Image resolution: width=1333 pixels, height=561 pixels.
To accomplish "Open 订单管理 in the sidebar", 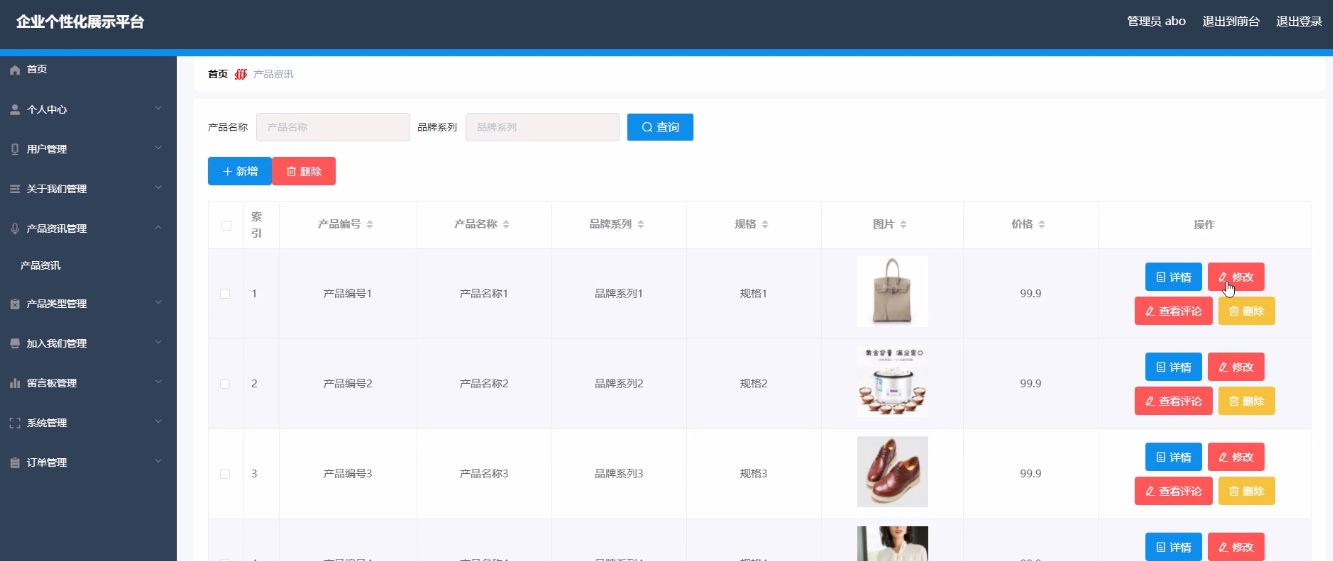I will coord(88,463).
